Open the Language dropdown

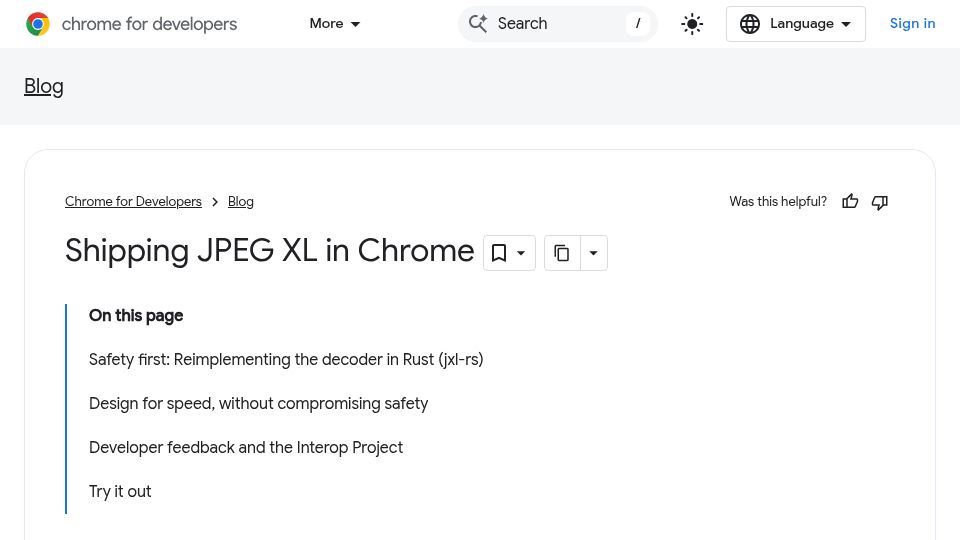coord(795,24)
